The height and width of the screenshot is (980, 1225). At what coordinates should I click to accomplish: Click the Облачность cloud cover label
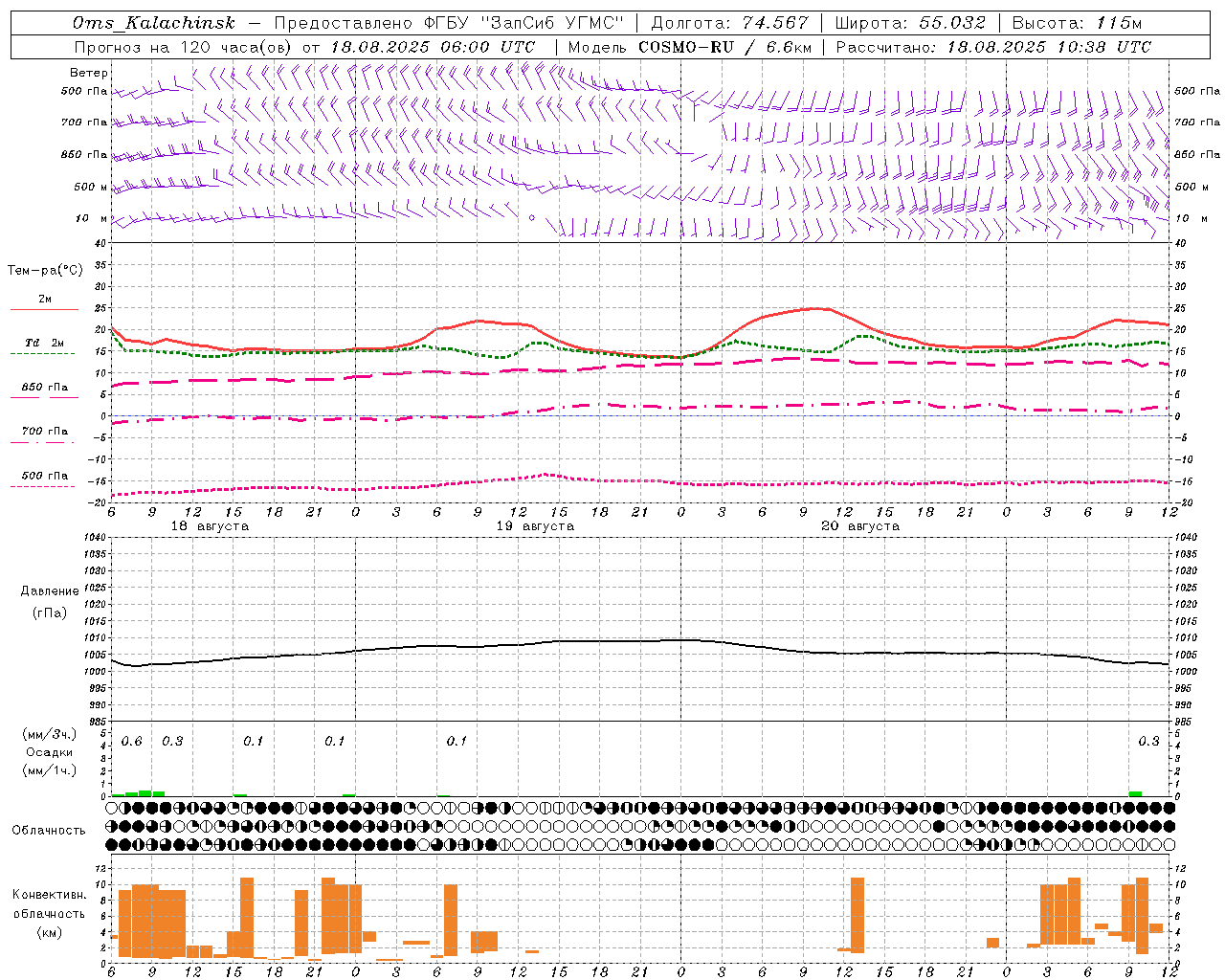pyautogui.click(x=49, y=831)
